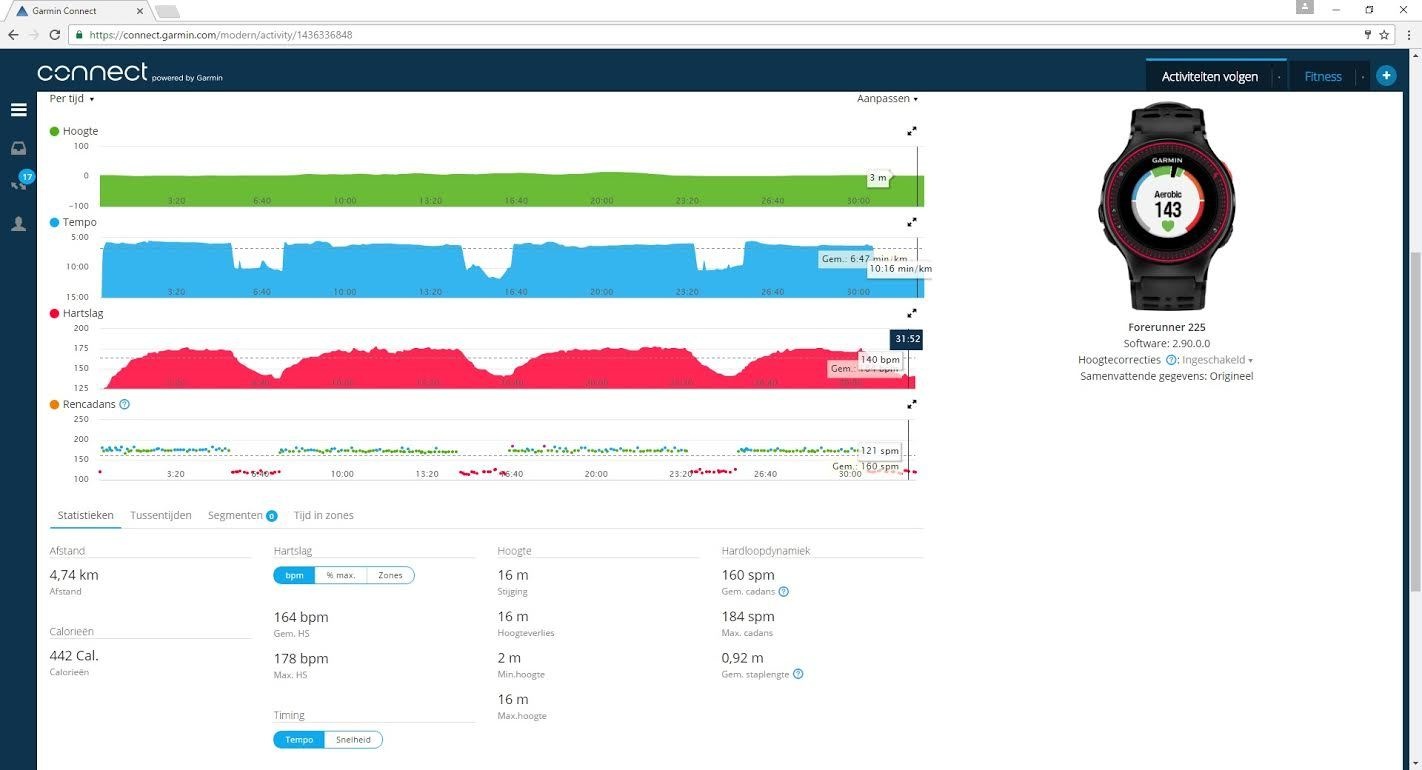Open the Per tijd dropdown
The height and width of the screenshot is (770, 1422).
tap(72, 99)
